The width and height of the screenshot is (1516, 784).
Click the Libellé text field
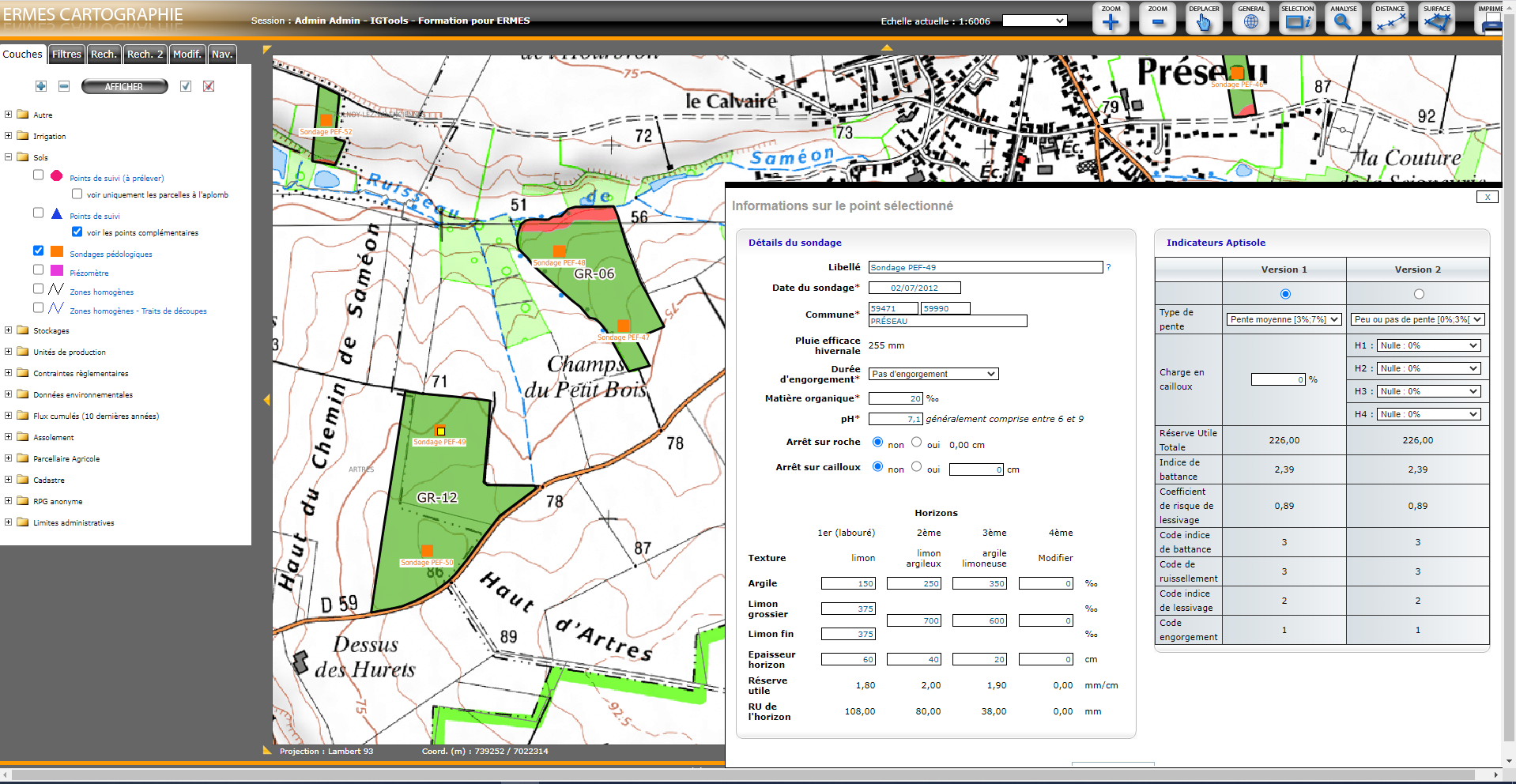click(x=985, y=267)
